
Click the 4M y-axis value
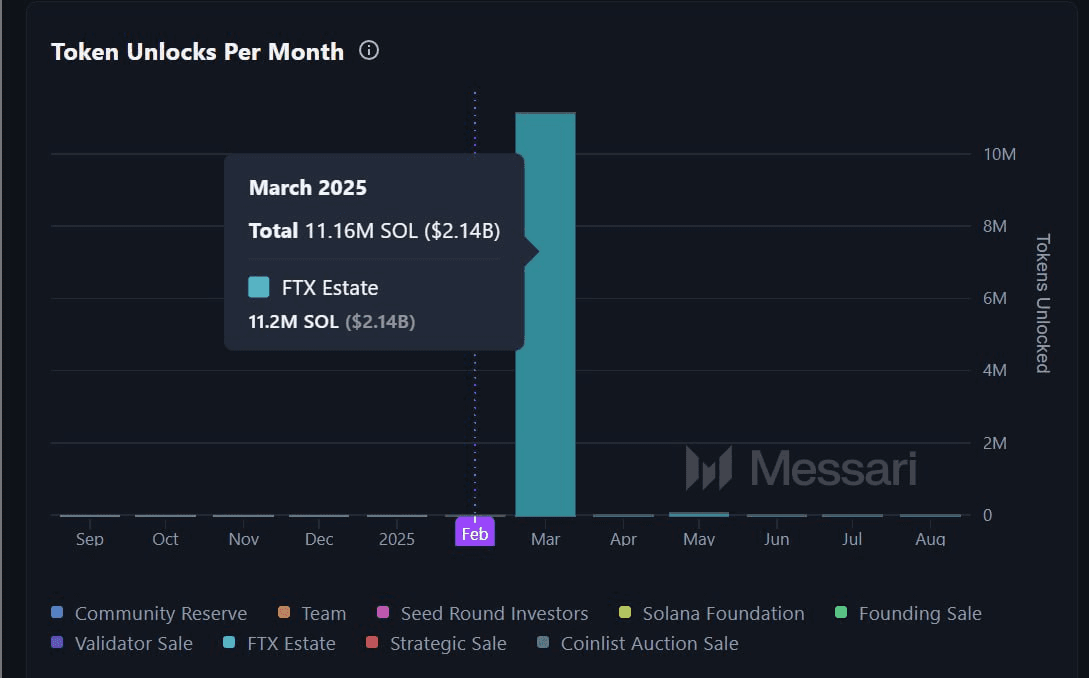pyautogui.click(x=995, y=371)
